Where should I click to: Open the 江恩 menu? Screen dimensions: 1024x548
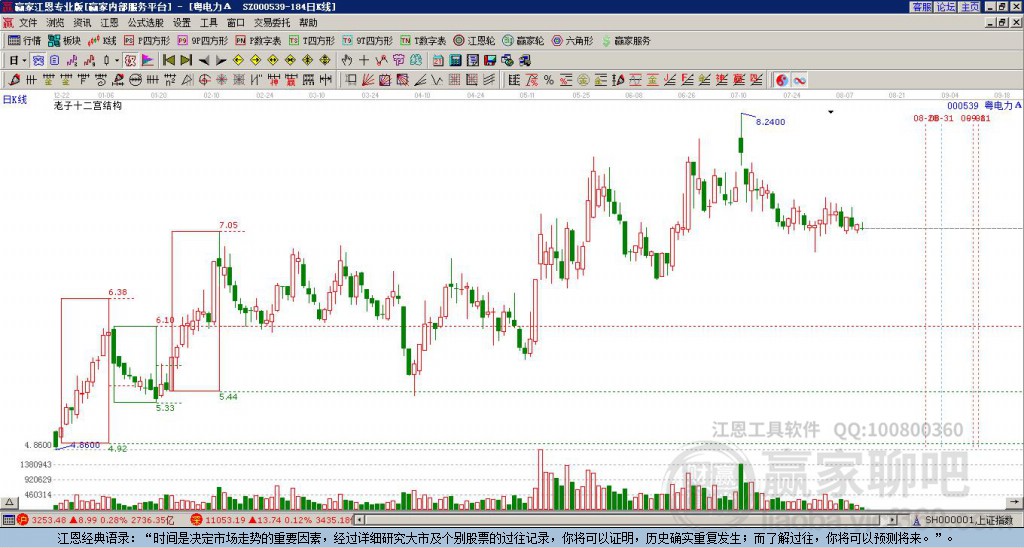pyautogui.click(x=109, y=23)
